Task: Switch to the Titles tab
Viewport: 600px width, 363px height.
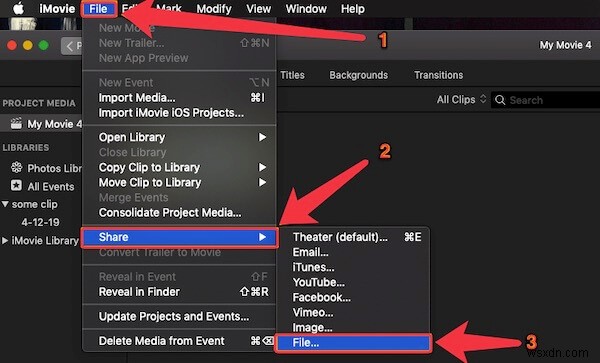Action: [292, 75]
